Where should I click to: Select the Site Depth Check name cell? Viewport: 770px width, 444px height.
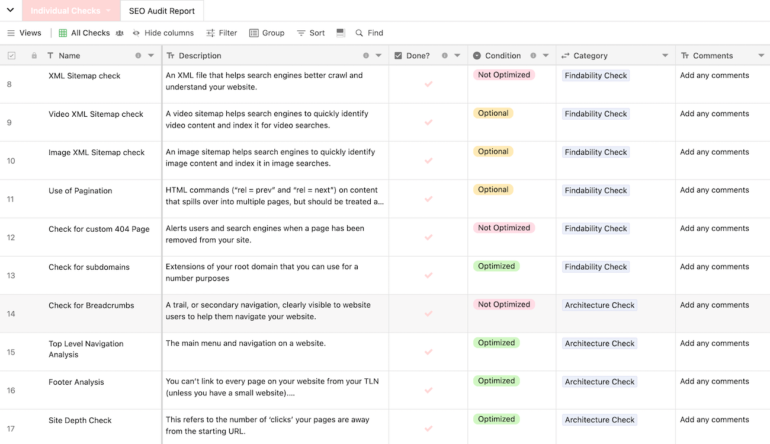point(80,420)
